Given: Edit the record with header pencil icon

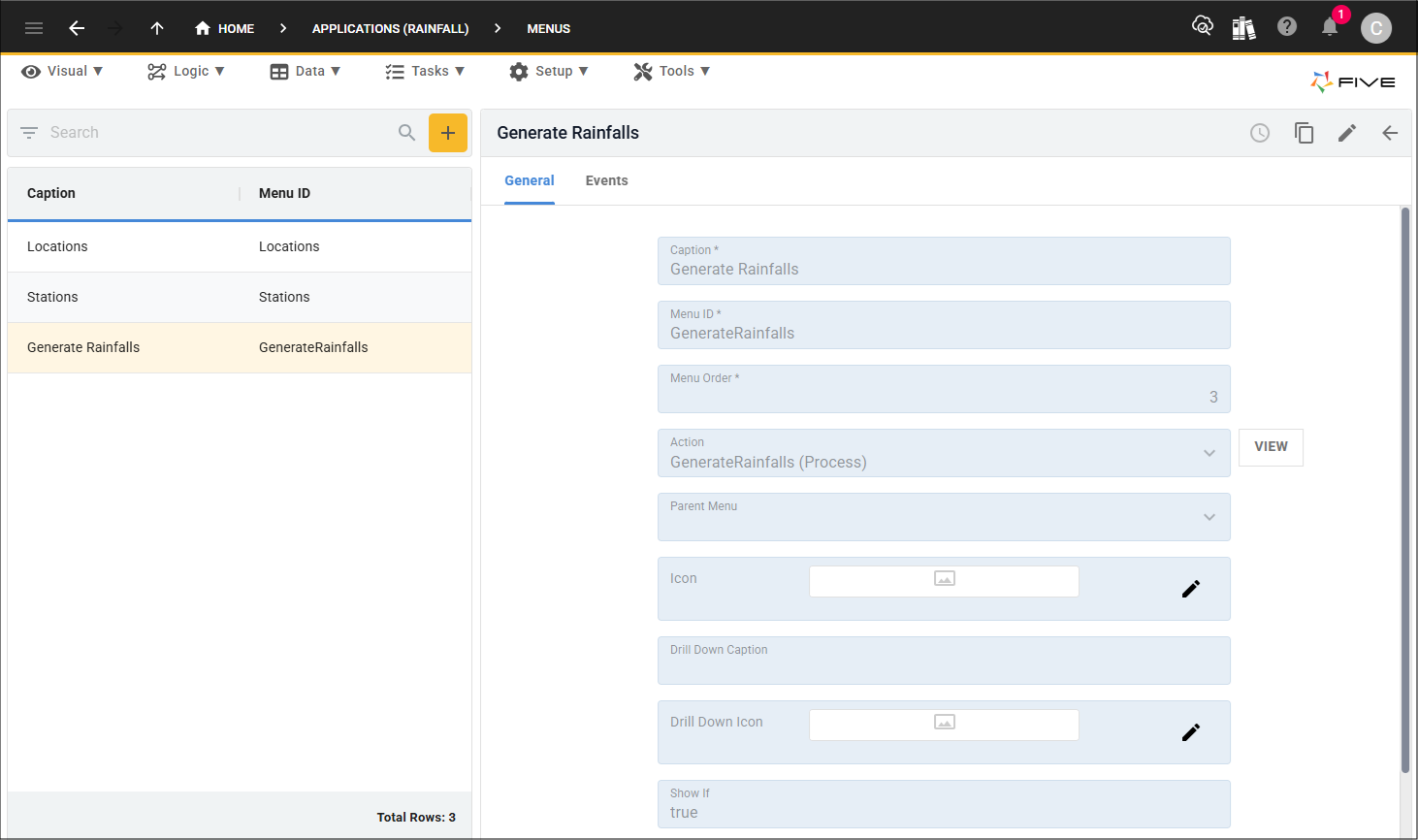Looking at the screenshot, I should [1347, 133].
